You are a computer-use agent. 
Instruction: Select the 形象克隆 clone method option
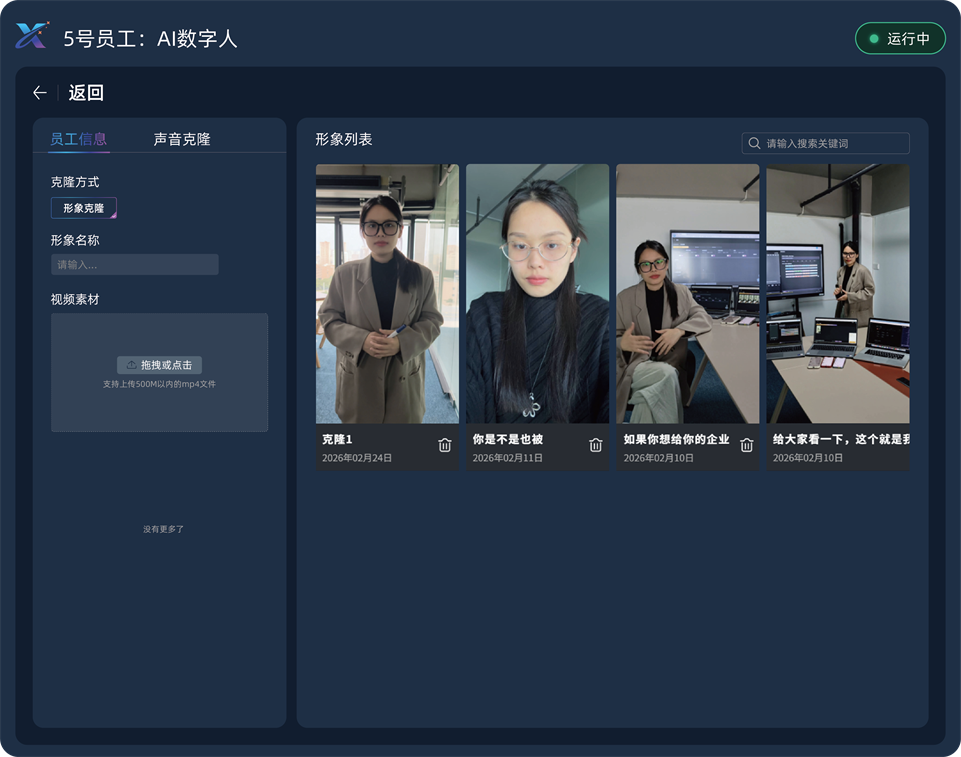pyautogui.click(x=84, y=208)
